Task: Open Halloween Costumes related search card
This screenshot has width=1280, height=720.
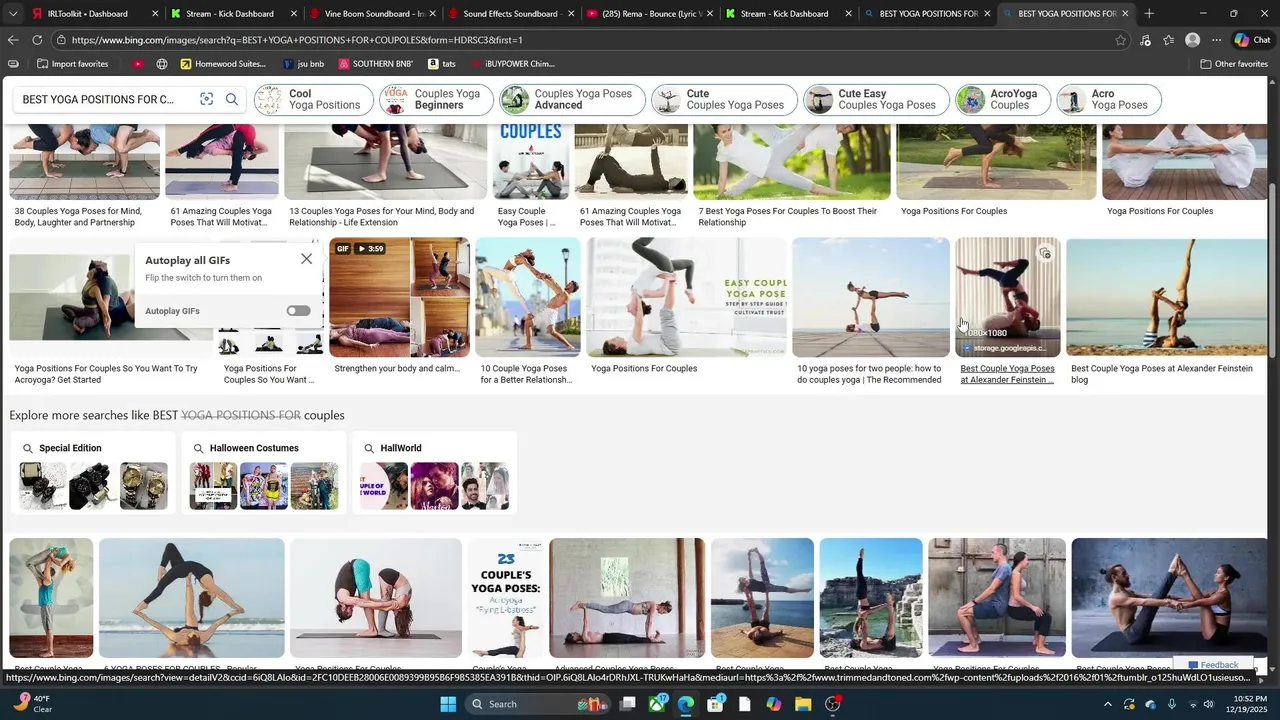Action: click(264, 473)
